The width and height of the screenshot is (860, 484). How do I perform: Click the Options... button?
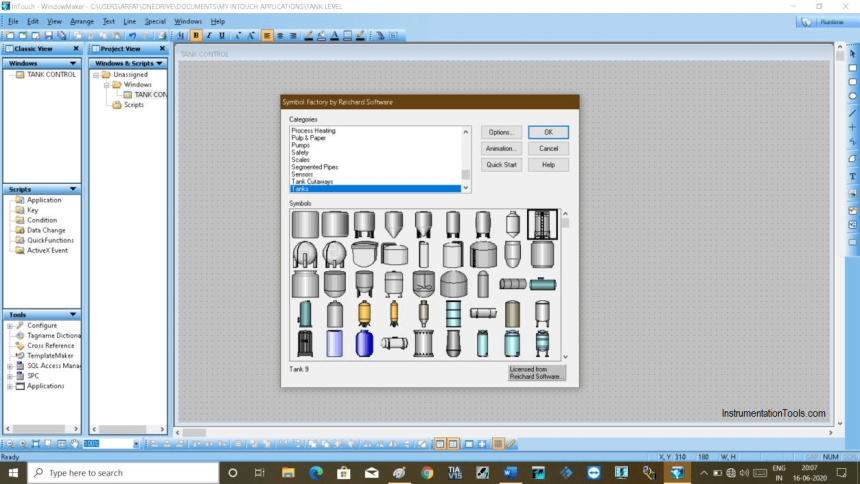(501, 132)
